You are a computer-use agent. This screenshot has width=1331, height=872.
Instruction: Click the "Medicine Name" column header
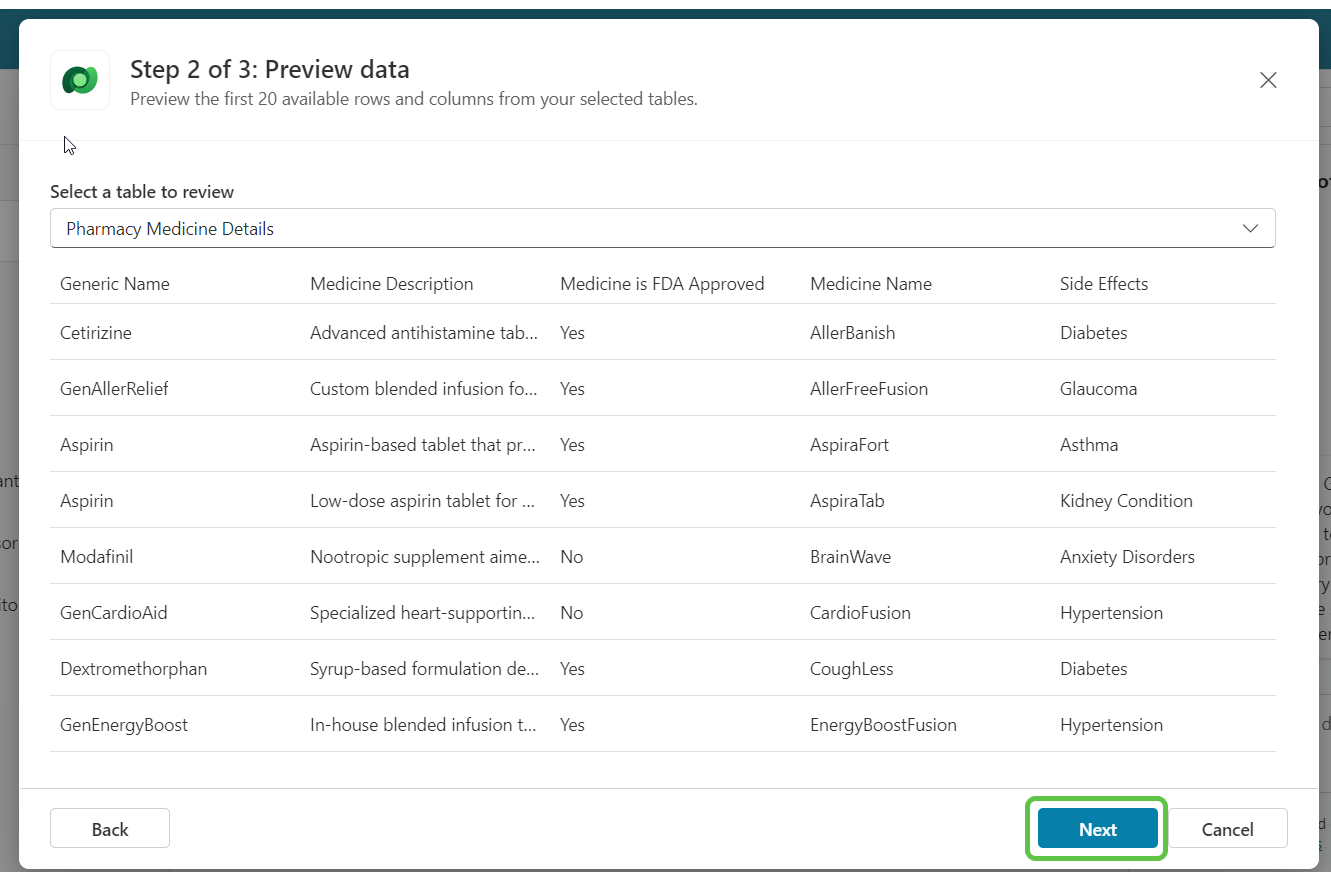(x=870, y=283)
